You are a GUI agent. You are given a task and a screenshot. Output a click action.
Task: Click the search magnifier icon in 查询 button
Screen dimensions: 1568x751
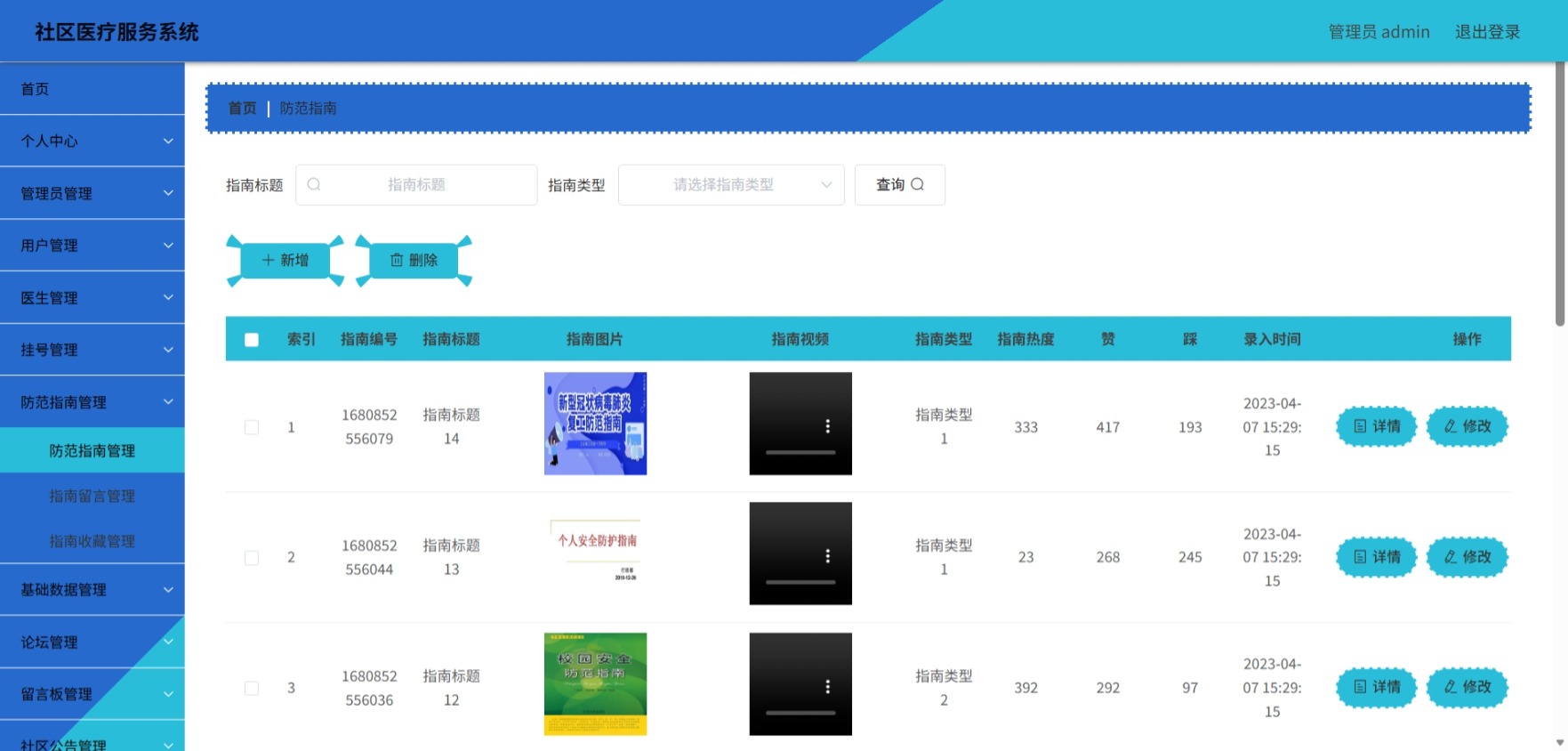click(x=917, y=184)
